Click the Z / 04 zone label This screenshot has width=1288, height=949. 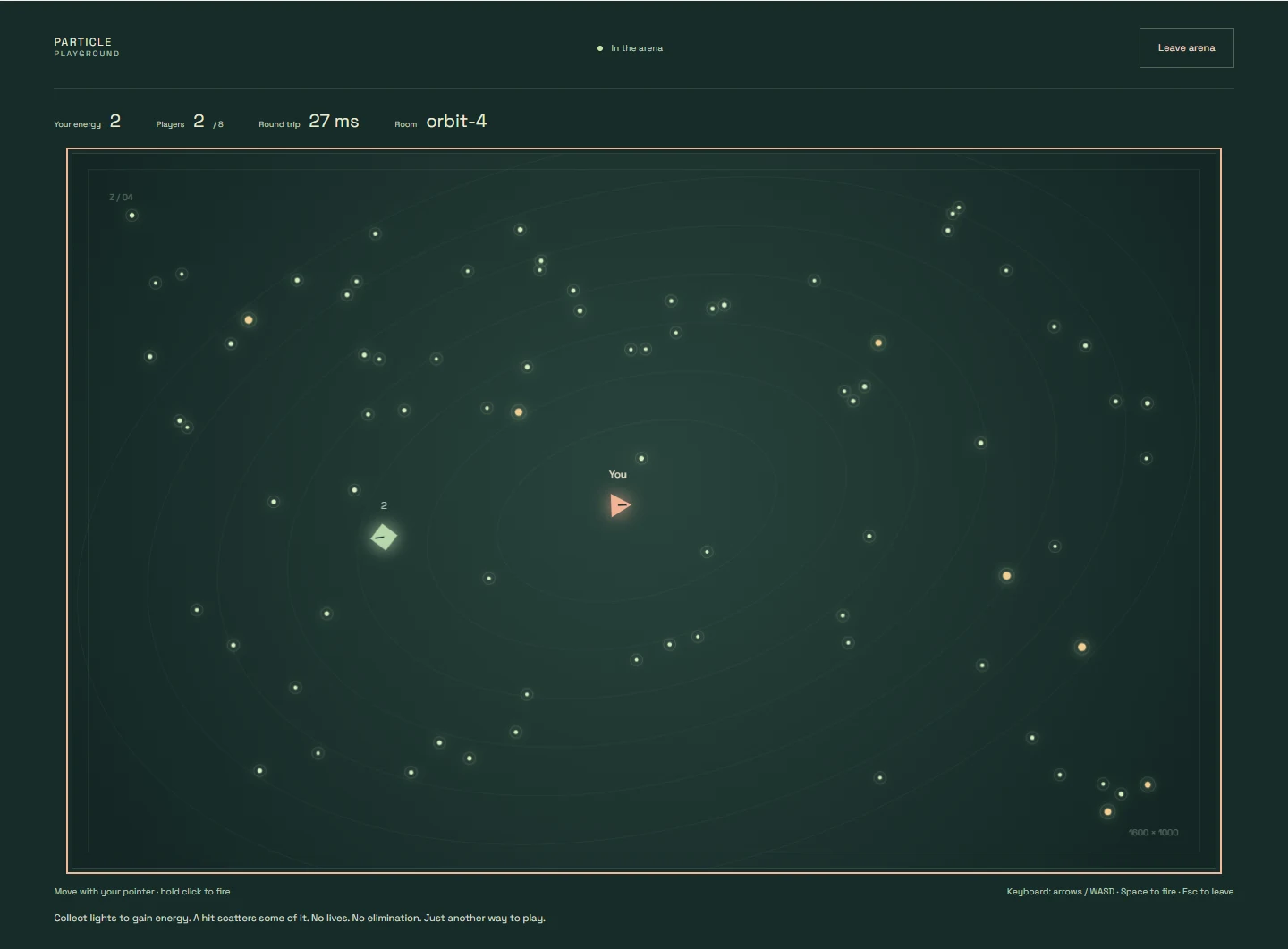pos(121,197)
